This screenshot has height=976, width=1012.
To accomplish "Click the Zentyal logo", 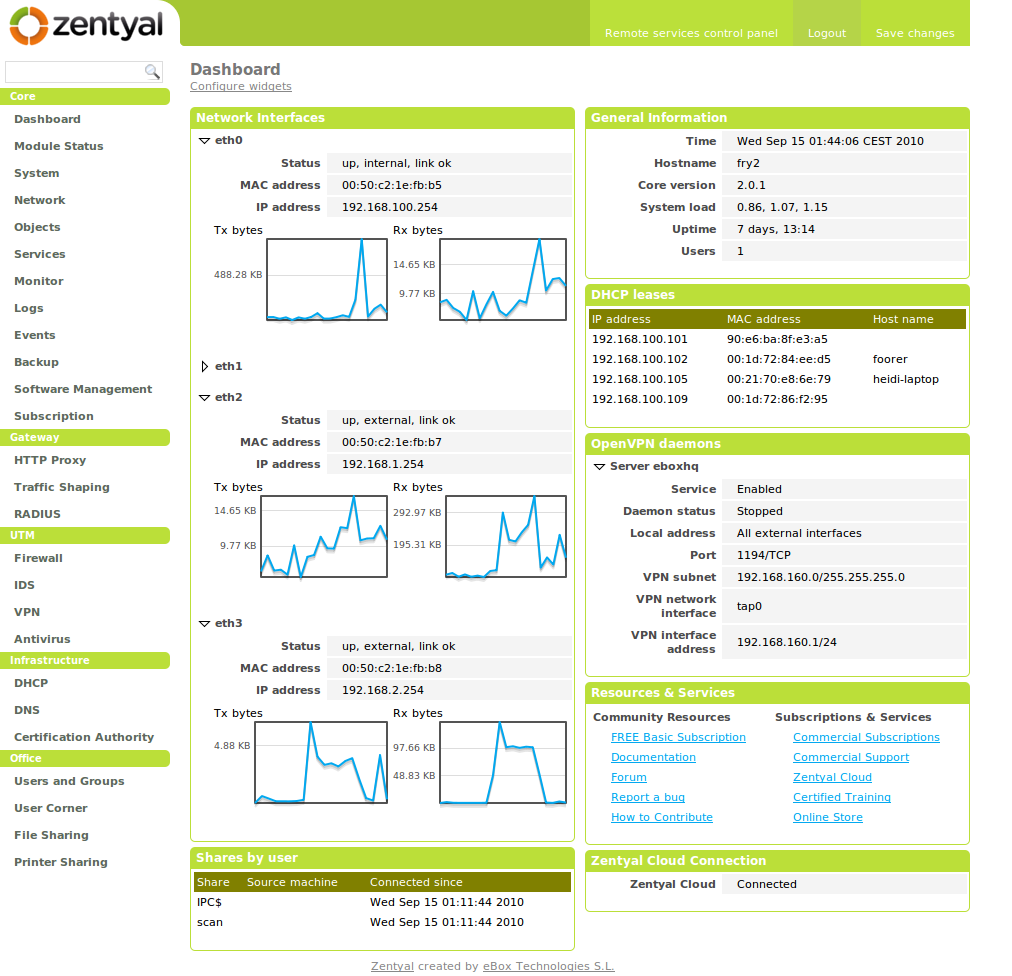I will pos(86,25).
